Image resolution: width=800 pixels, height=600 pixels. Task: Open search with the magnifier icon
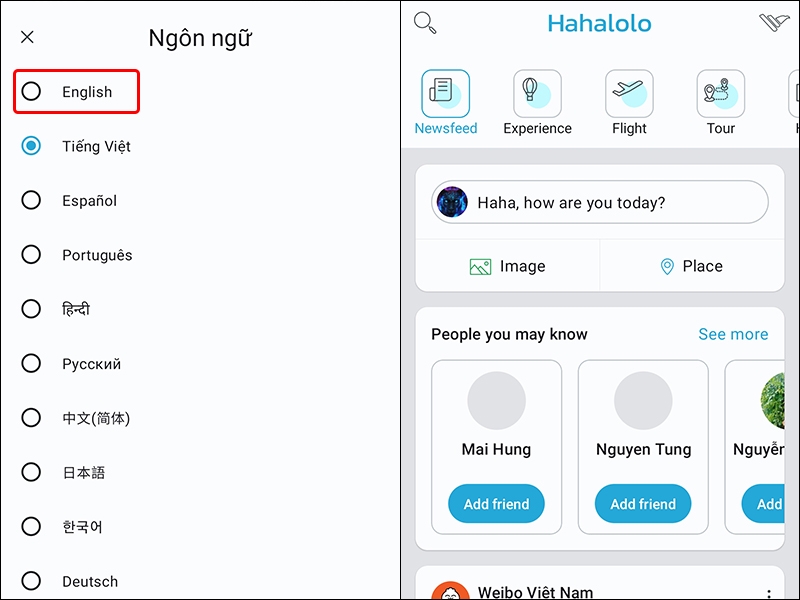point(425,23)
